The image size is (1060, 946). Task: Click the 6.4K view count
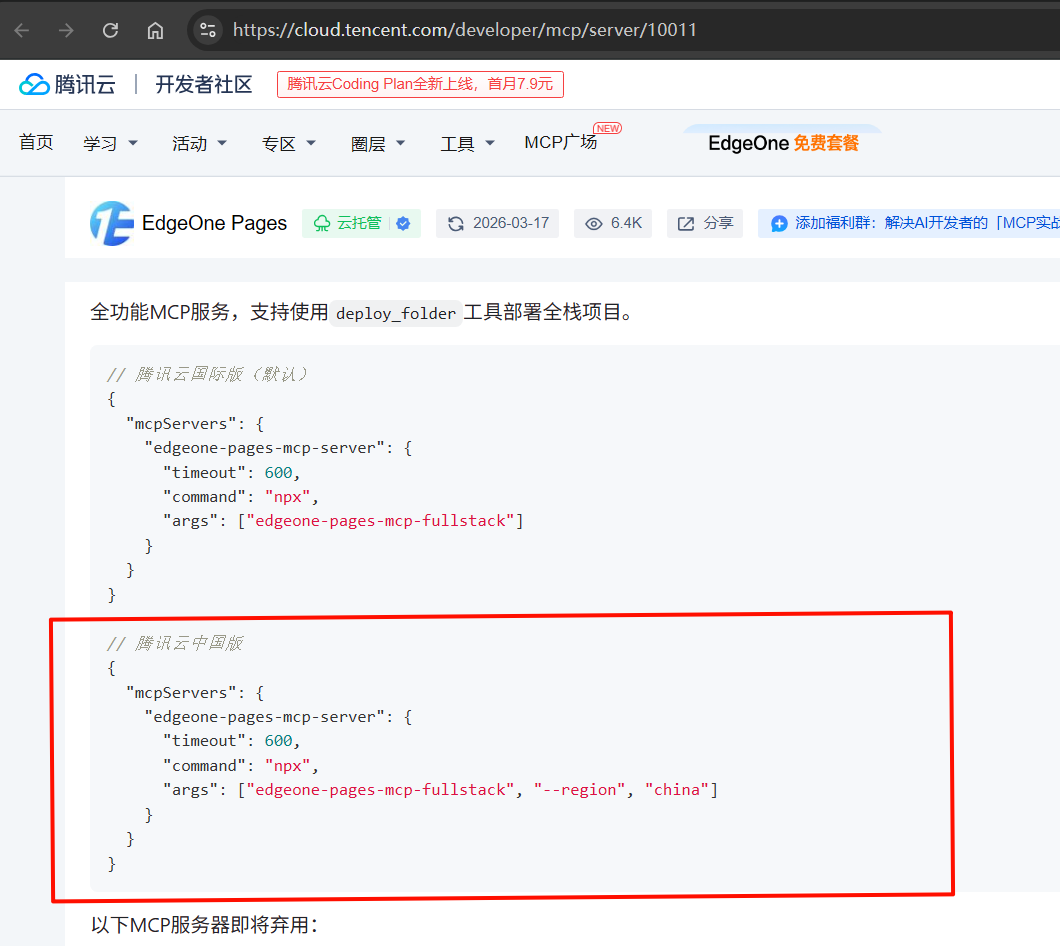[626, 223]
